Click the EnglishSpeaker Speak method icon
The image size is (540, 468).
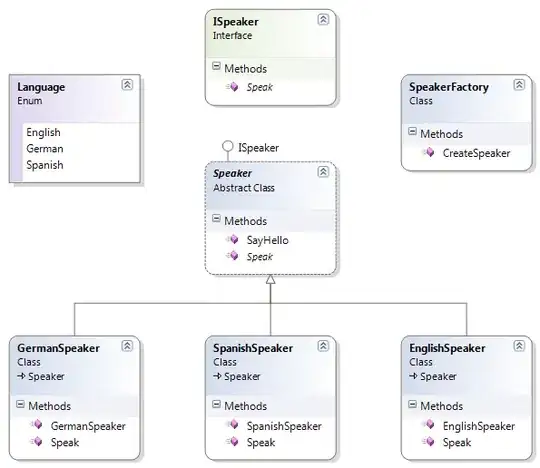point(429,441)
